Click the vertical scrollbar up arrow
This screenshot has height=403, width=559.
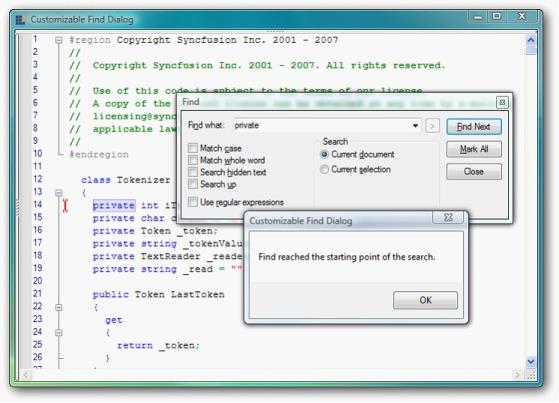tap(531, 40)
